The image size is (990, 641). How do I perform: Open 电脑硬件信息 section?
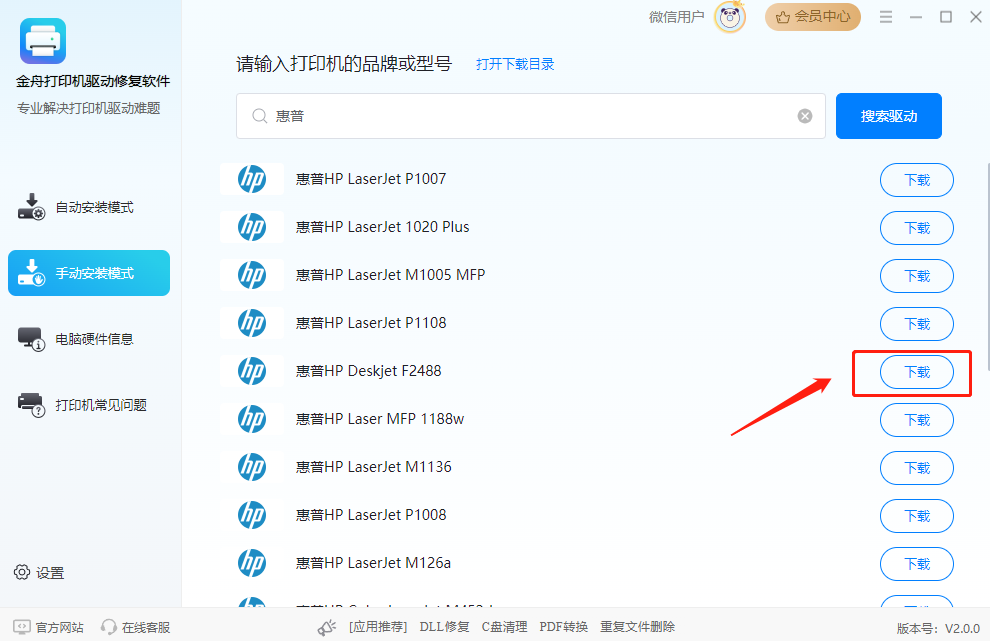[x=89, y=339]
